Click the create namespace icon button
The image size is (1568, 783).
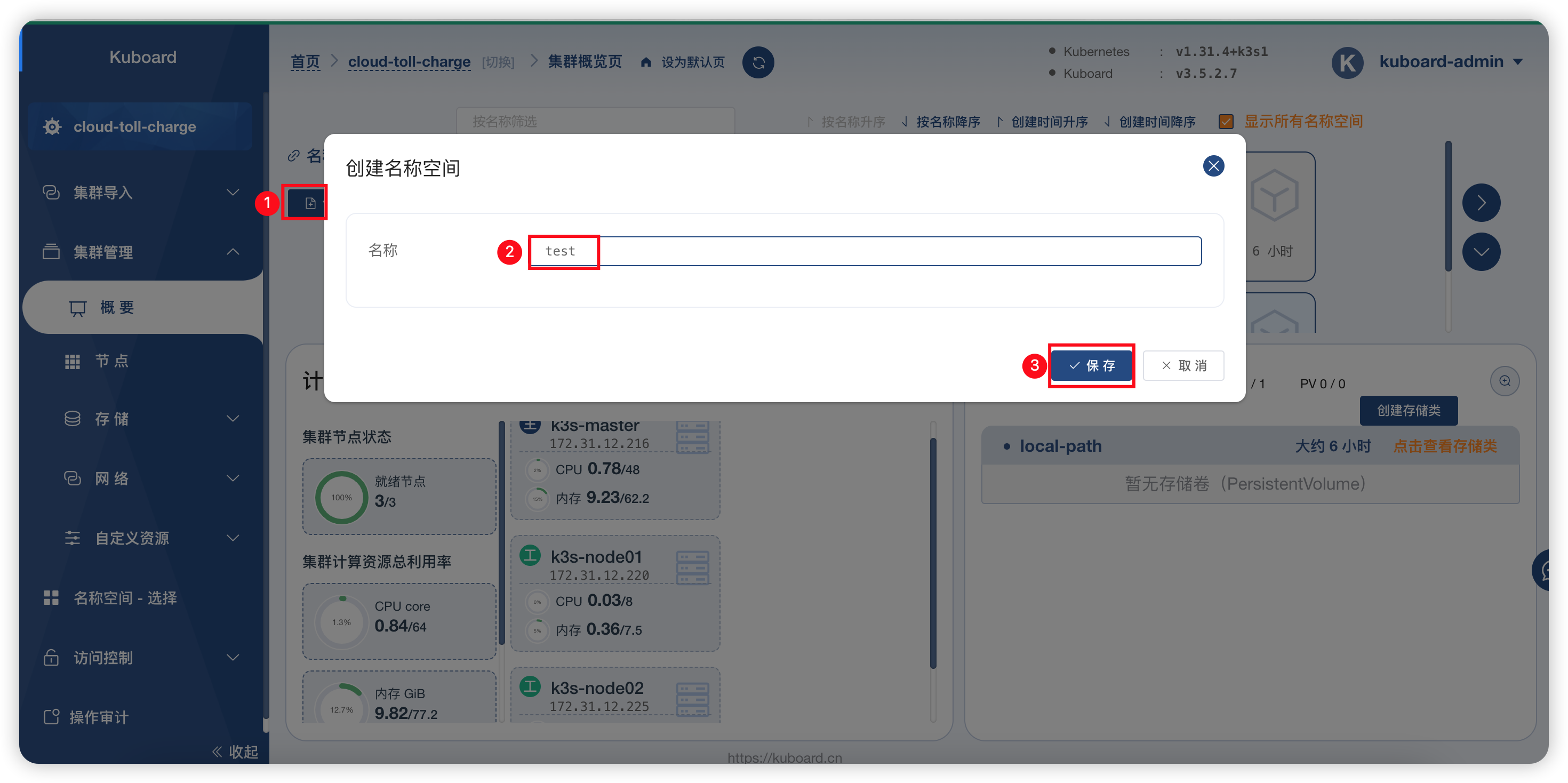pyautogui.click(x=310, y=203)
